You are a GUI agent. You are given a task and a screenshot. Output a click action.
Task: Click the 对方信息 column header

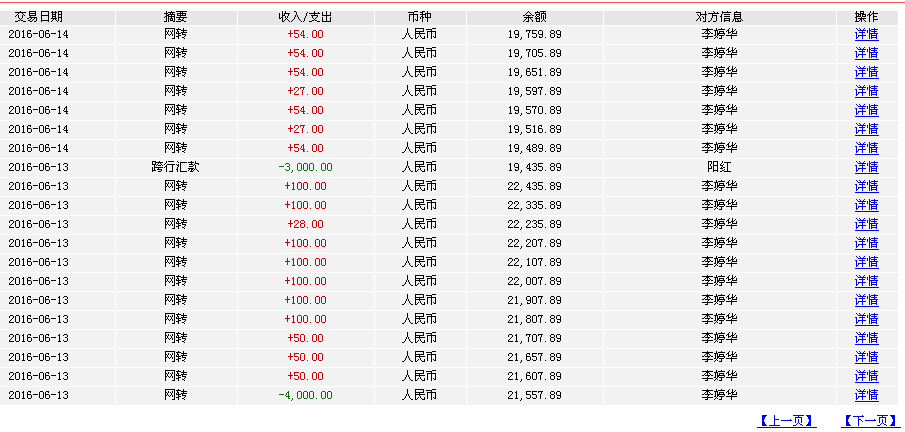719,17
